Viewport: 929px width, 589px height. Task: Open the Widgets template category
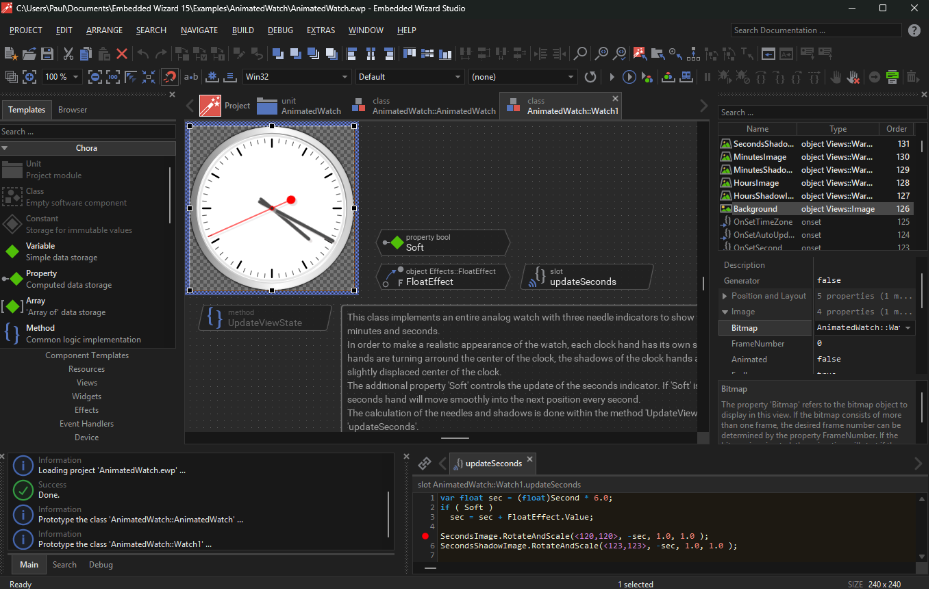click(x=86, y=396)
